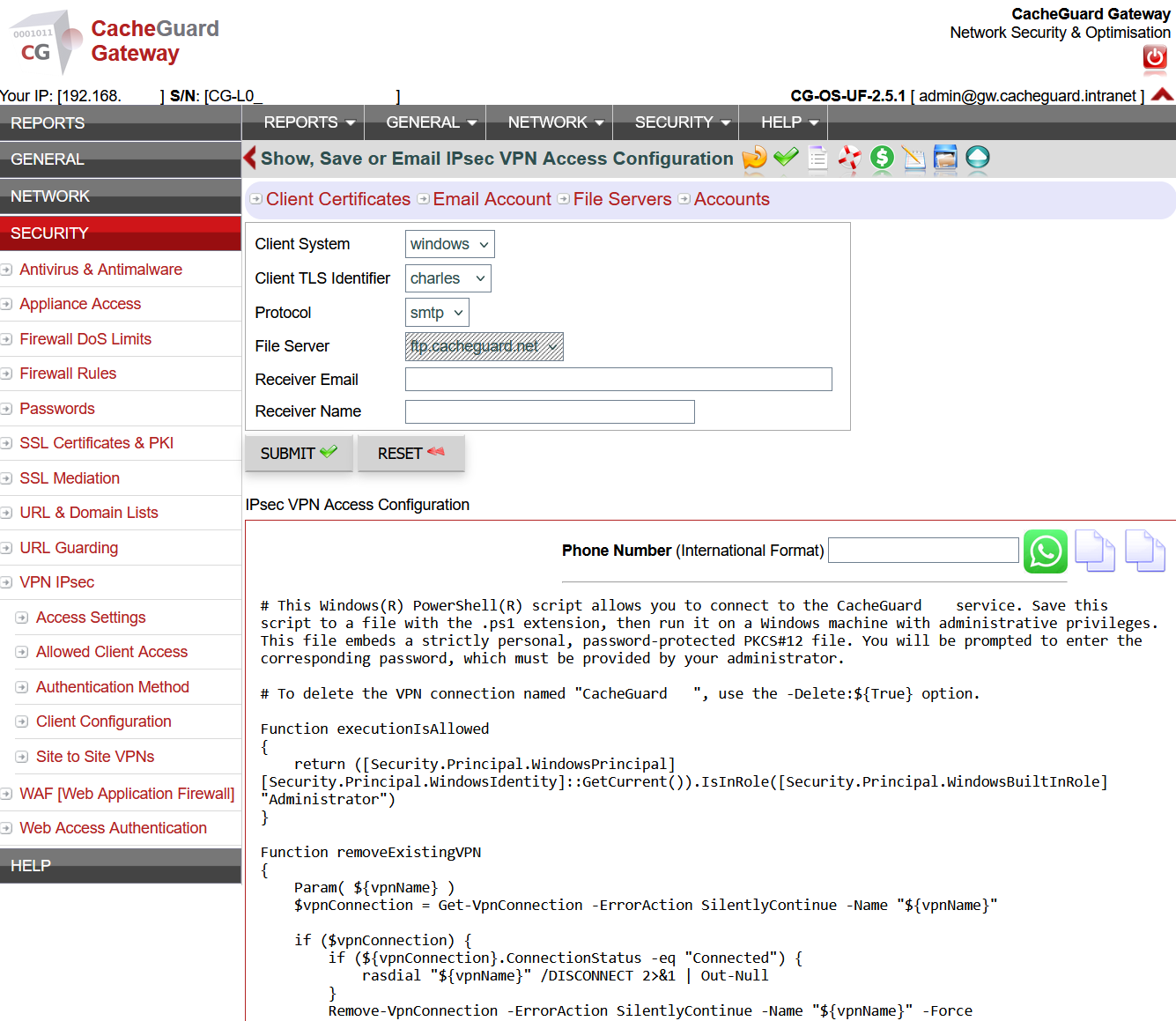Open Protocol dropdown showing smtp
This screenshot has width=1176, height=1021.
pos(437,313)
